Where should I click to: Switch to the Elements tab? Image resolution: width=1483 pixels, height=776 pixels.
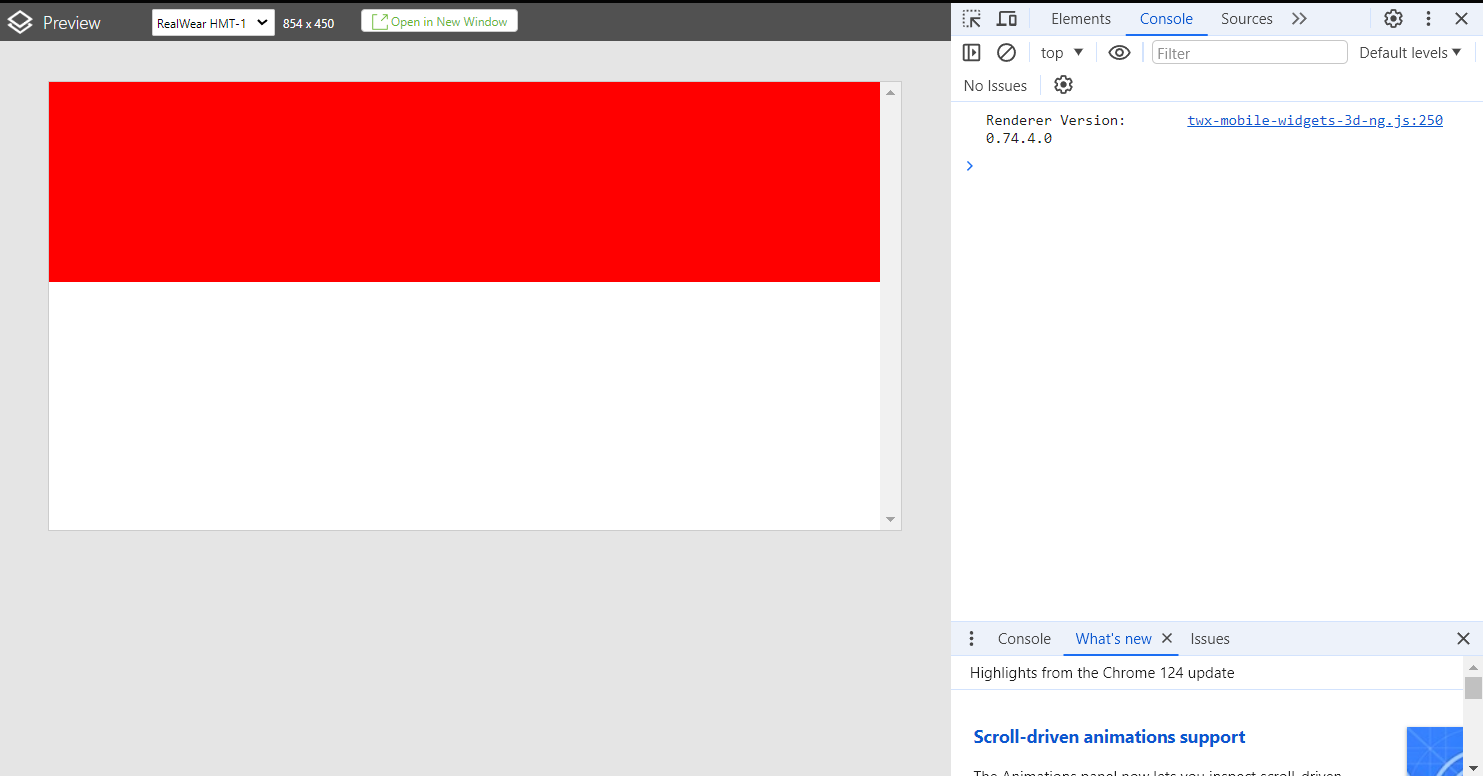click(x=1080, y=18)
